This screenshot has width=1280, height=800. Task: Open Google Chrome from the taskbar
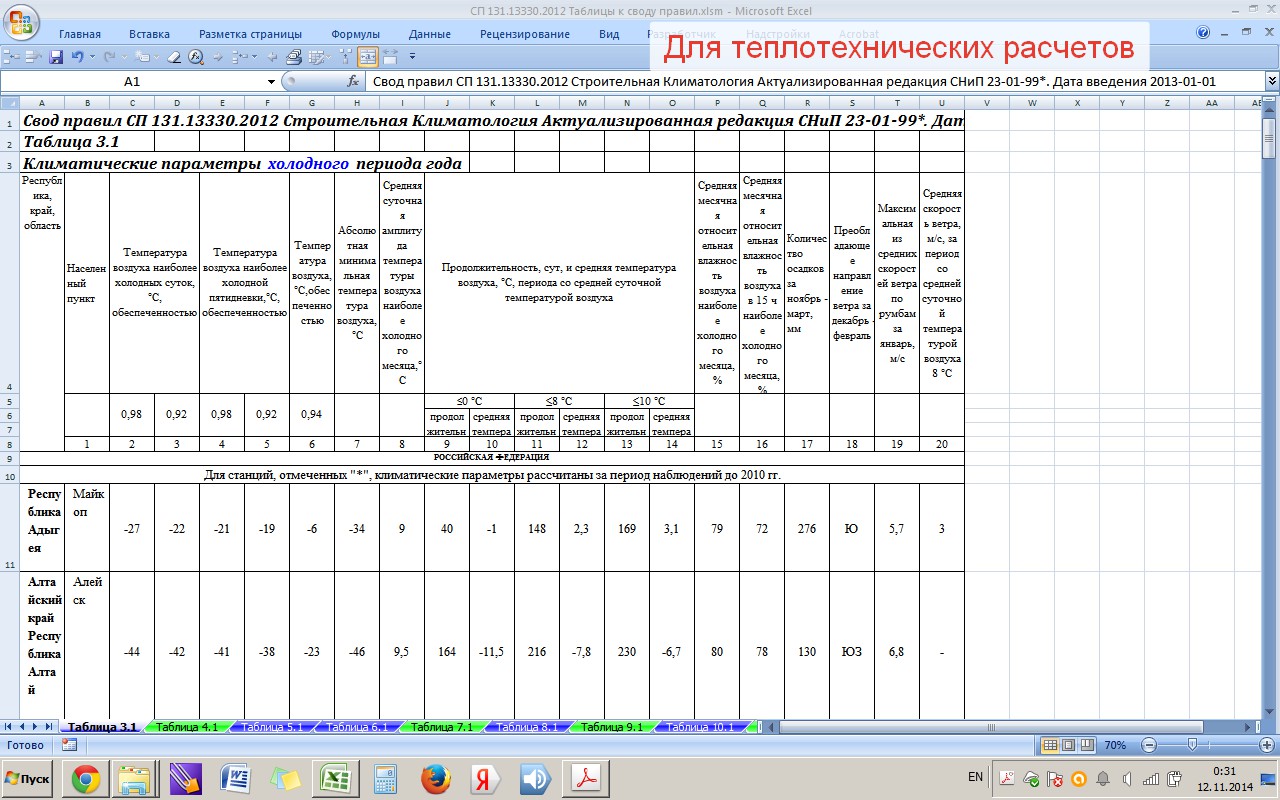coord(85,778)
